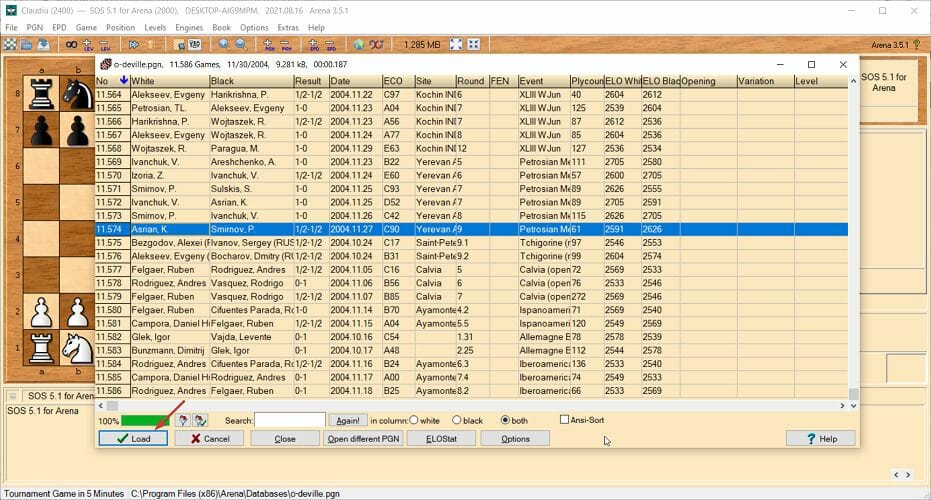Click the double-arrow fast forward icon
This screenshot has width=931, height=500.
tap(134, 45)
